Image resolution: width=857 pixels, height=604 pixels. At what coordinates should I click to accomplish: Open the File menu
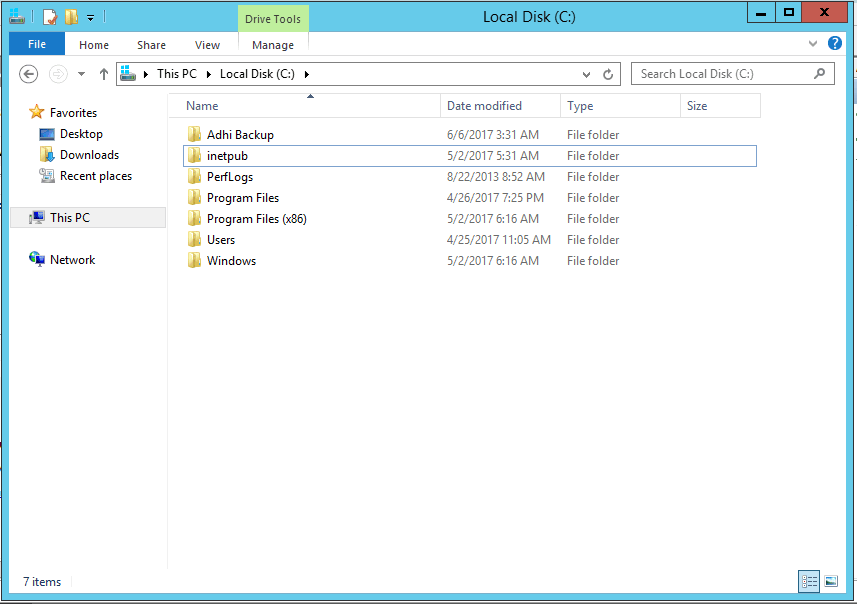click(x=37, y=44)
